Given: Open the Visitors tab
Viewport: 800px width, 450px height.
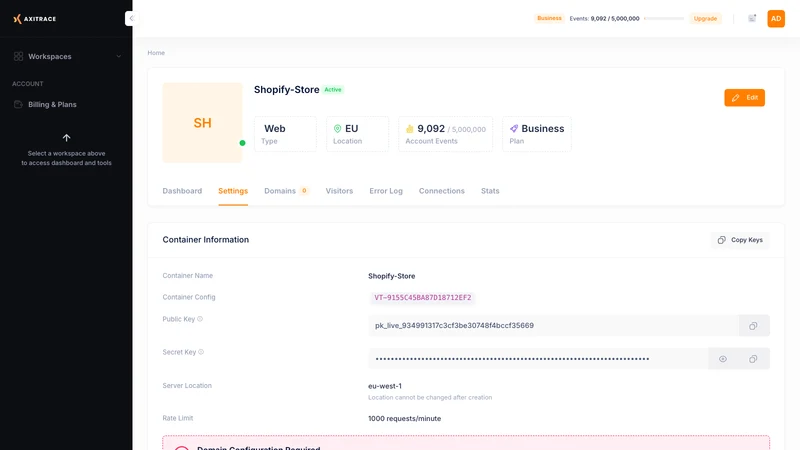Looking at the screenshot, I should (339, 191).
